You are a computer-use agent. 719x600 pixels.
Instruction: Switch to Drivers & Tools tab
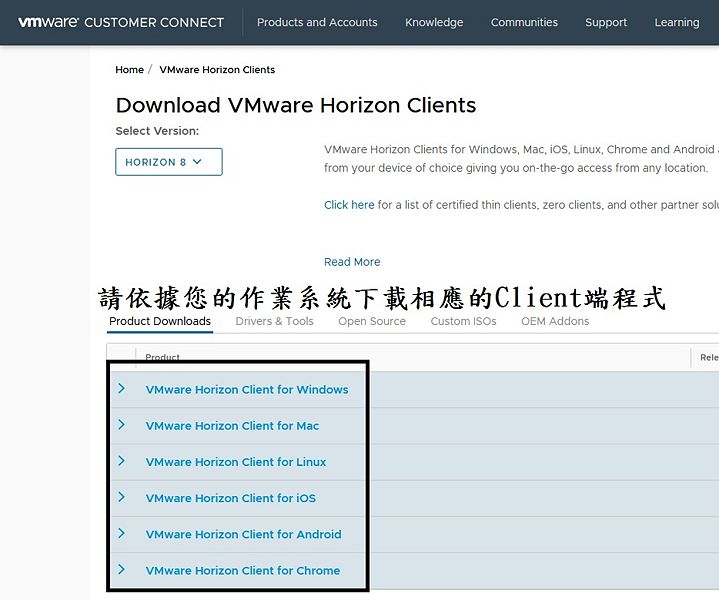pyautogui.click(x=274, y=322)
